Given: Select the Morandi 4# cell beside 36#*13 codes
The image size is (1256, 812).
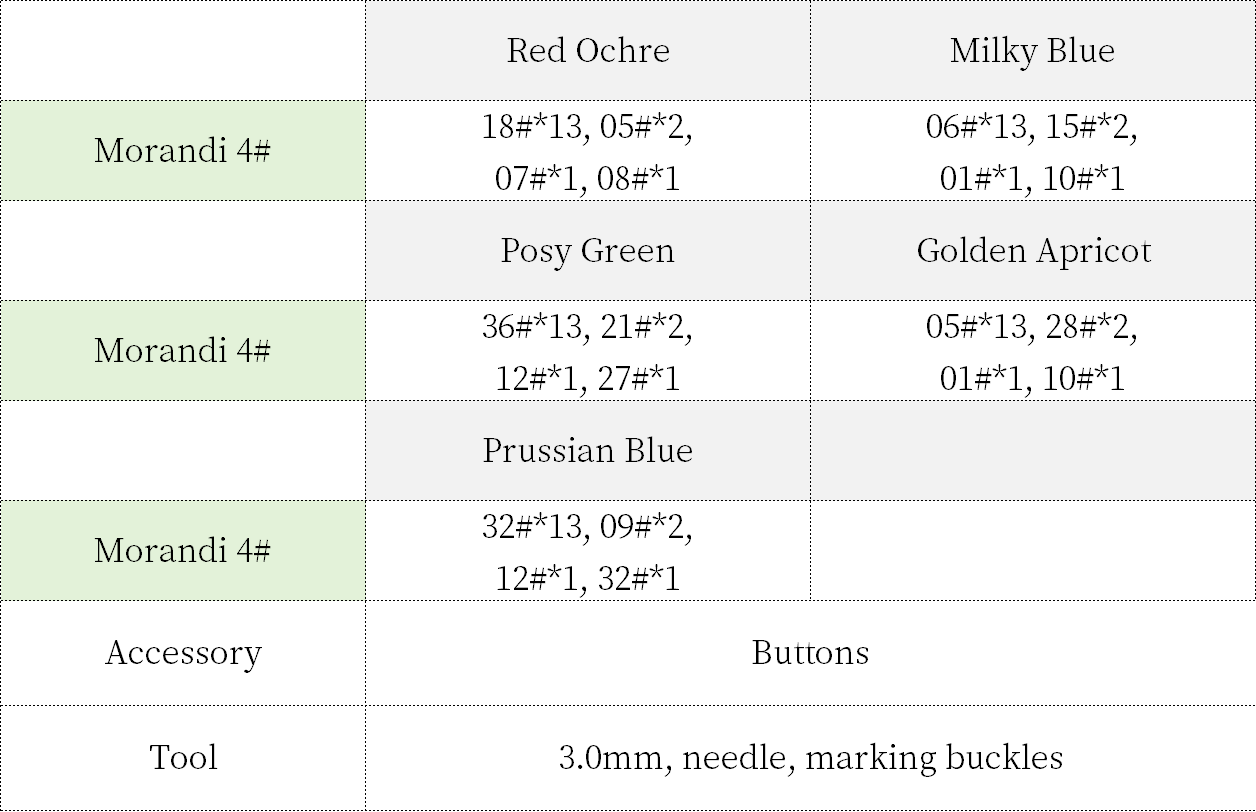Looking at the screenshot, I should (182, 351).
